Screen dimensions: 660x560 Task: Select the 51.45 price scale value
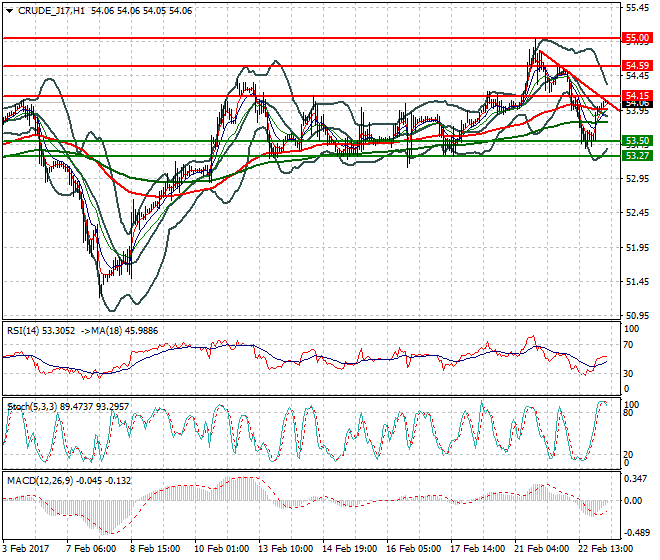(x=637, y=282)
